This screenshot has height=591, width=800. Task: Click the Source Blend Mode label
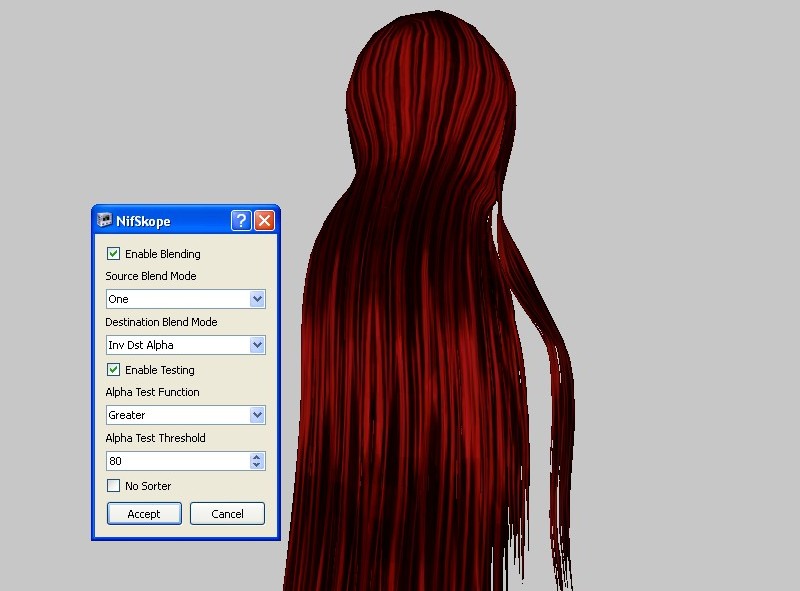tap(151, 276)
